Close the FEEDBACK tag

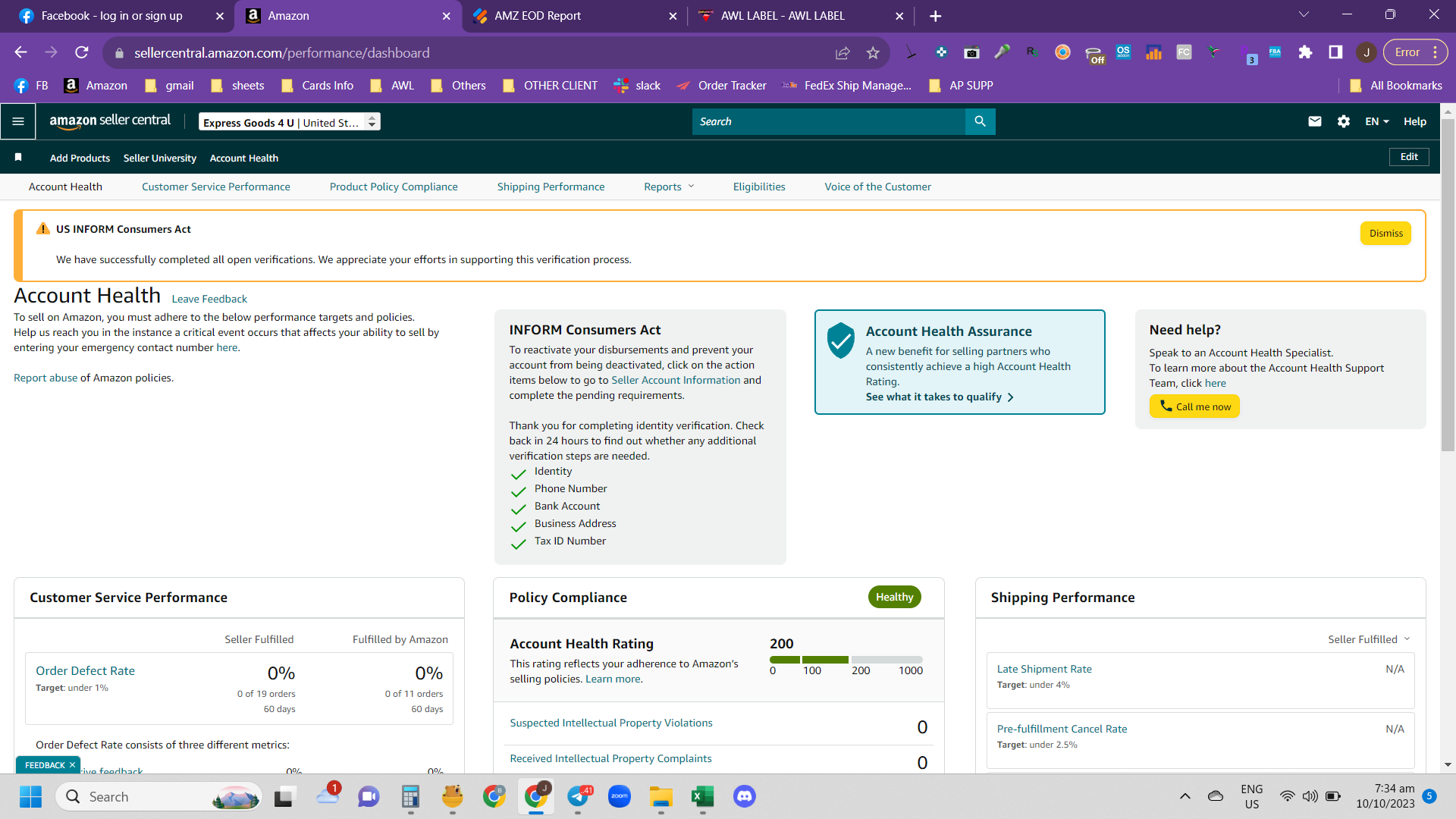pyautogui.click(x=73, y=765)
